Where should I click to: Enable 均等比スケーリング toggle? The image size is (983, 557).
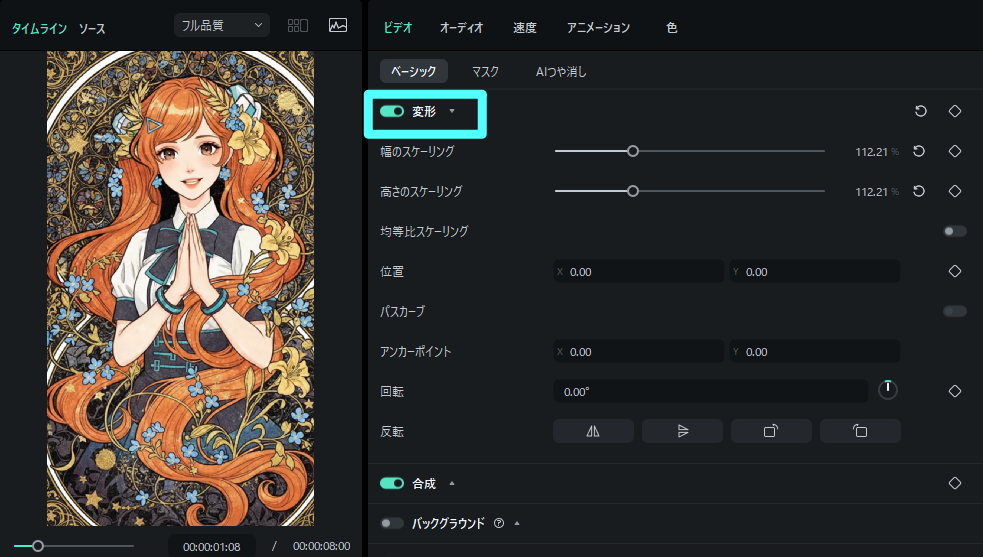tap(955, 231)
